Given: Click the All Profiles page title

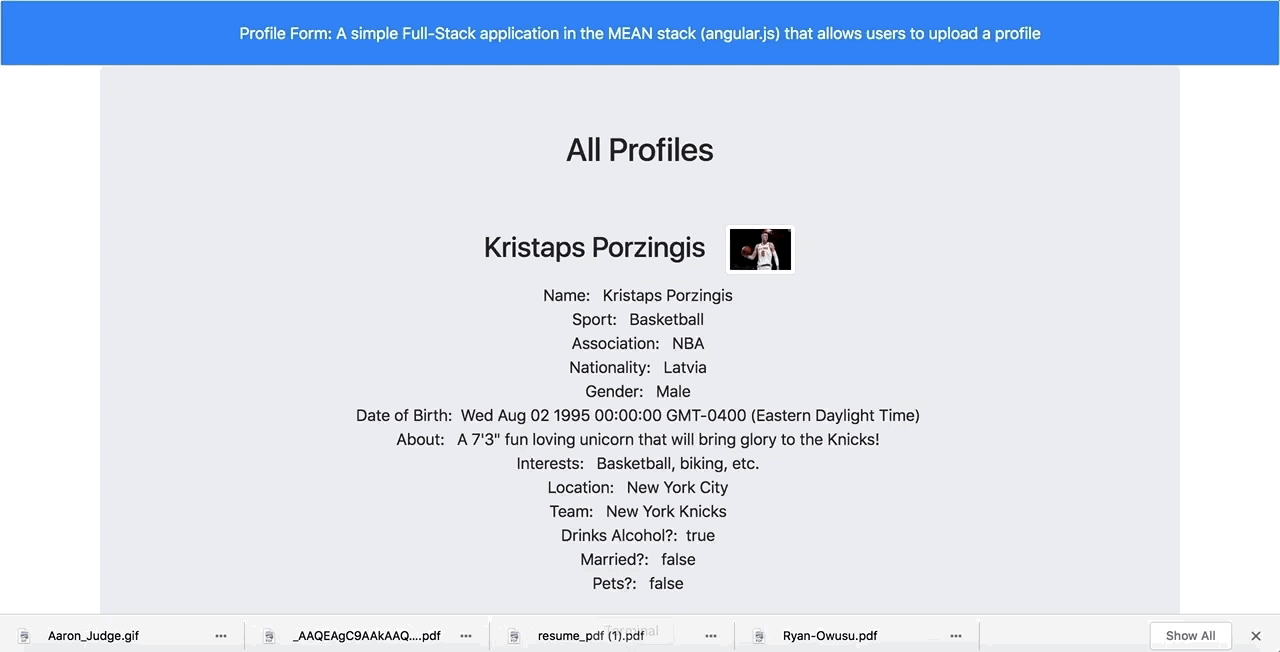Looking at the screenshot, I should coord(640,150).
